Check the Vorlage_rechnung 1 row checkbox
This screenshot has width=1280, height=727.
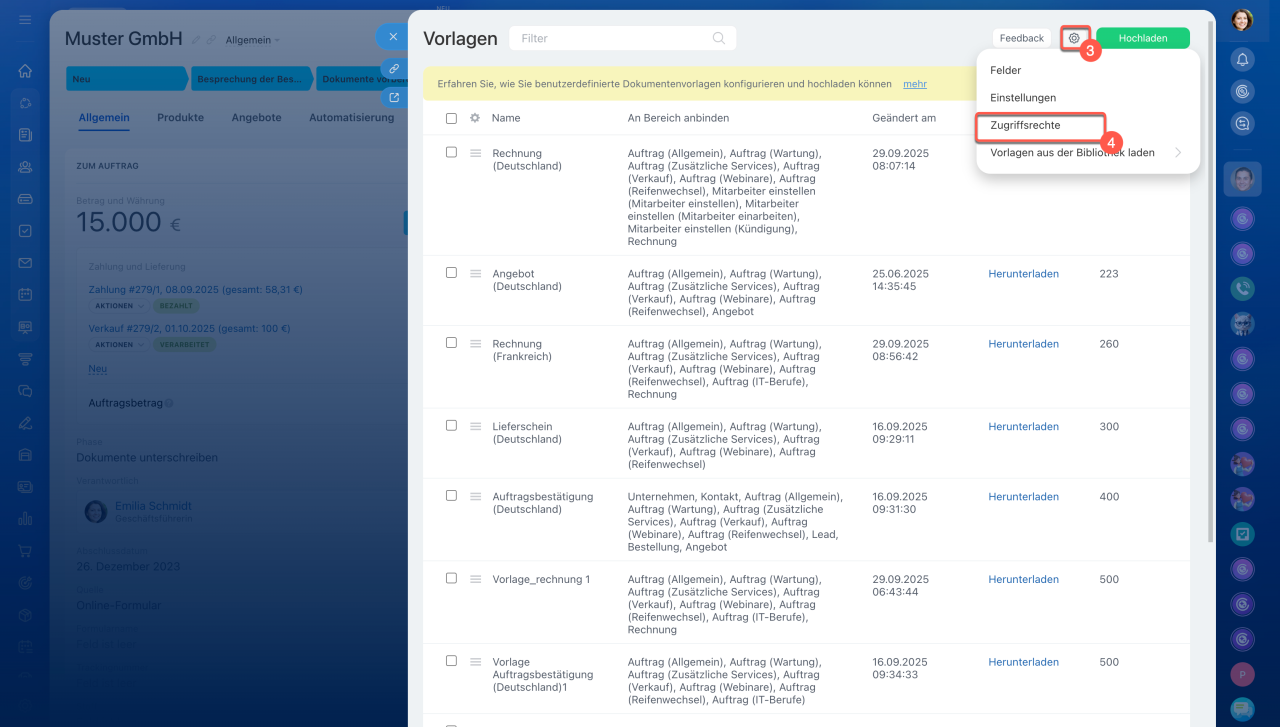point(451,578)
